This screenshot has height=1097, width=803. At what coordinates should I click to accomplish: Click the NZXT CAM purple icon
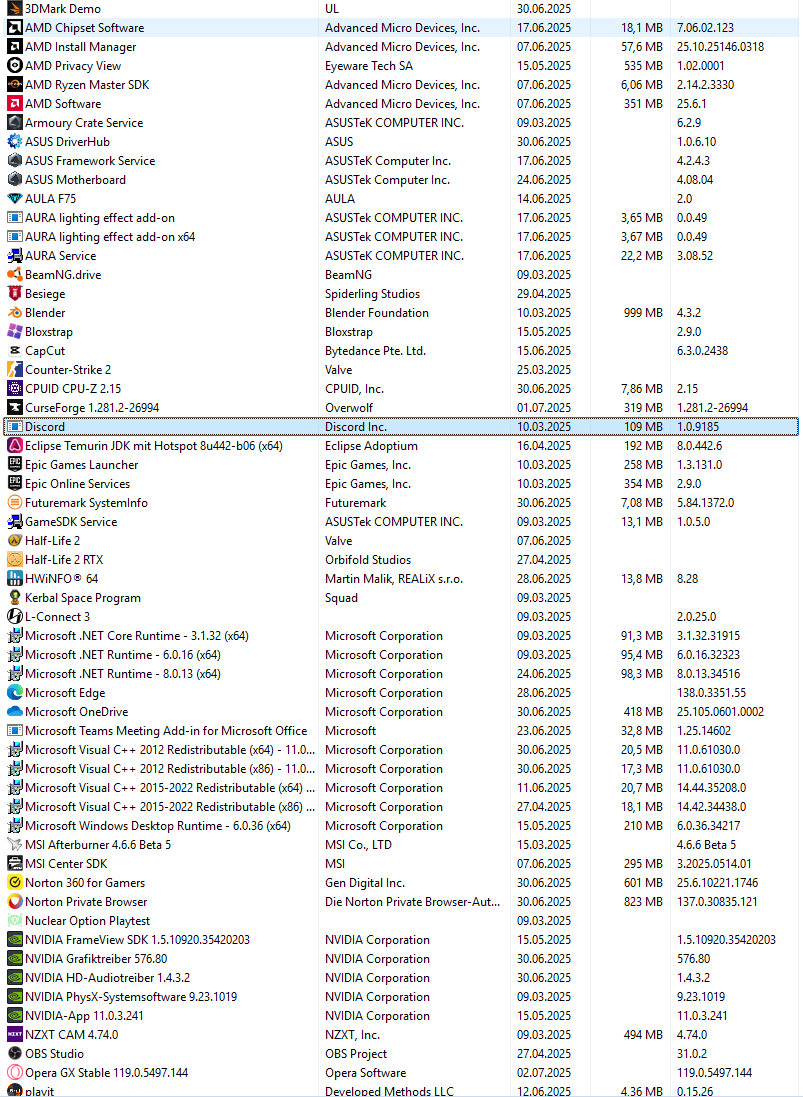coord(15,1035)
